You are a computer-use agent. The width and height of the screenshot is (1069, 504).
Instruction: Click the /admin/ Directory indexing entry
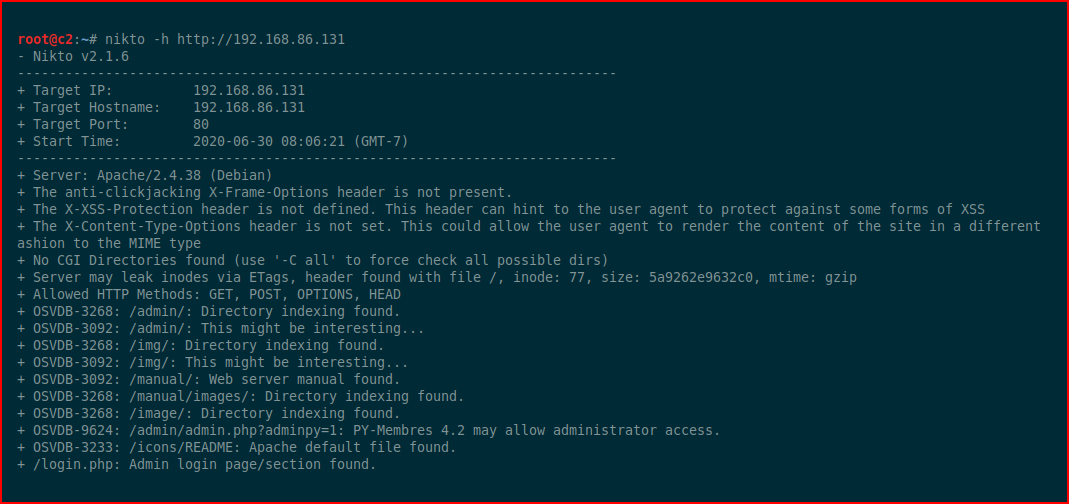pos(209,312)
